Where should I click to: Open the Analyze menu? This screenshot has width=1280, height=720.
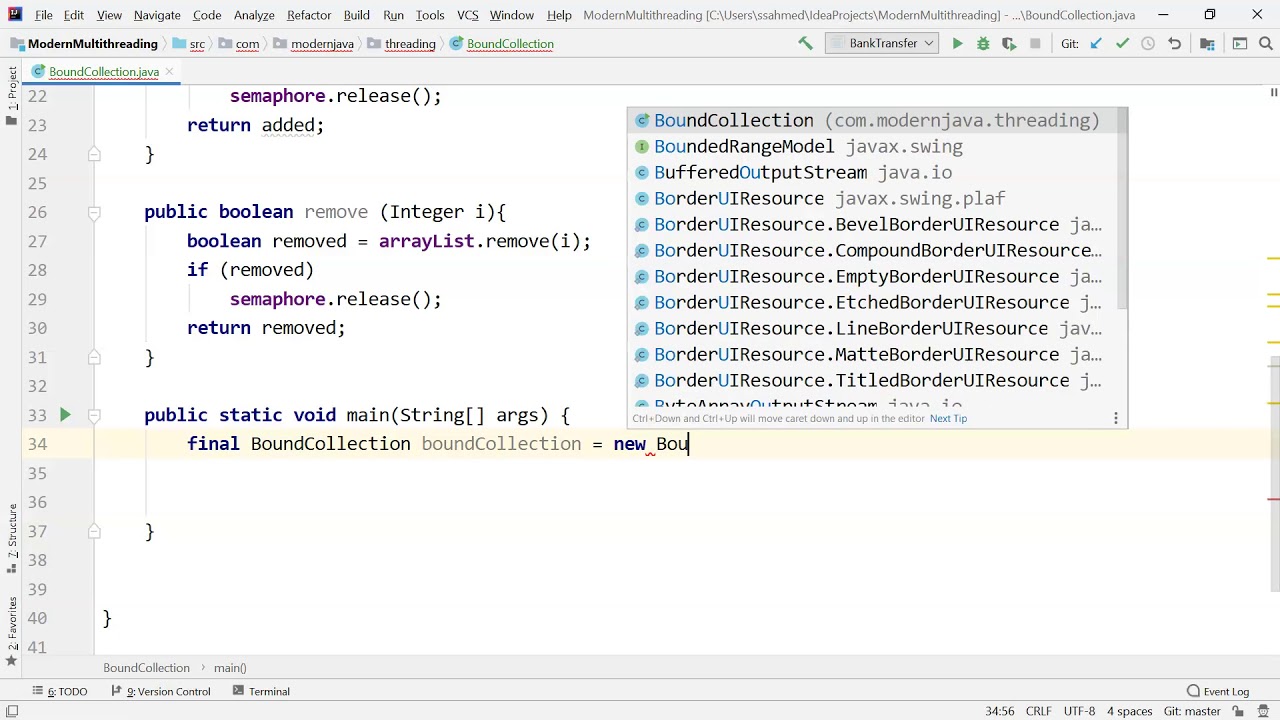[254, 15]
